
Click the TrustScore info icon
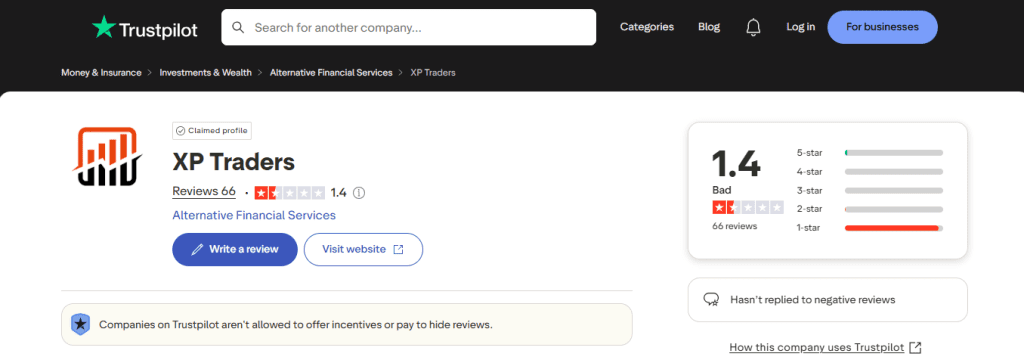(x=359, y=193)
